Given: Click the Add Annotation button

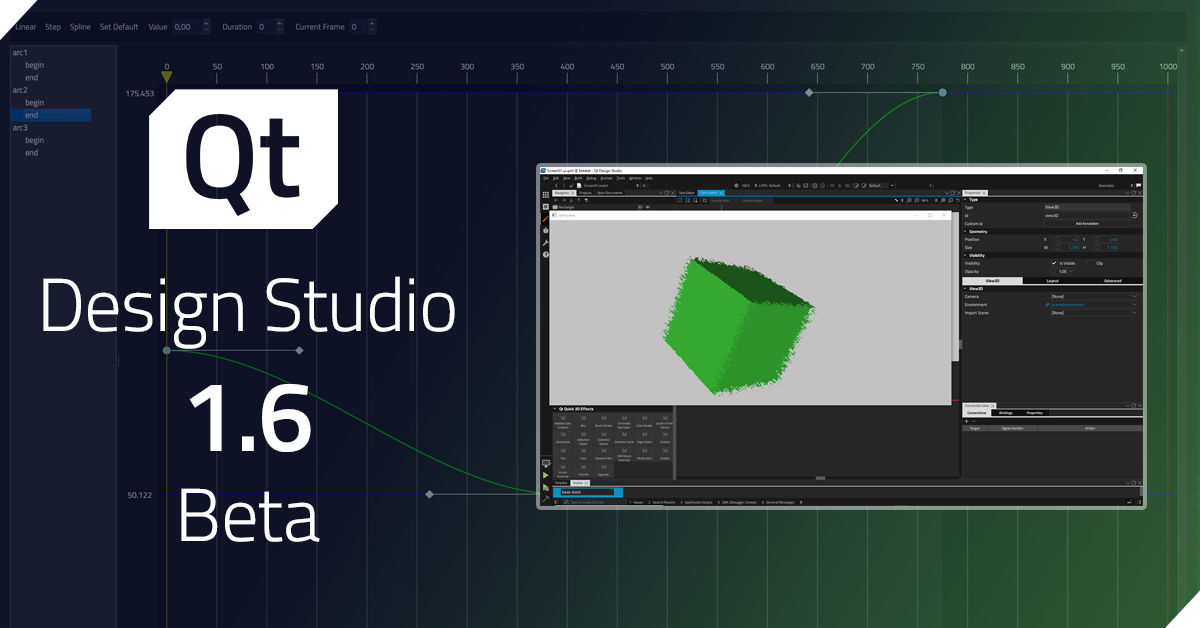Looking at the screenshot, I should 1087,223.
